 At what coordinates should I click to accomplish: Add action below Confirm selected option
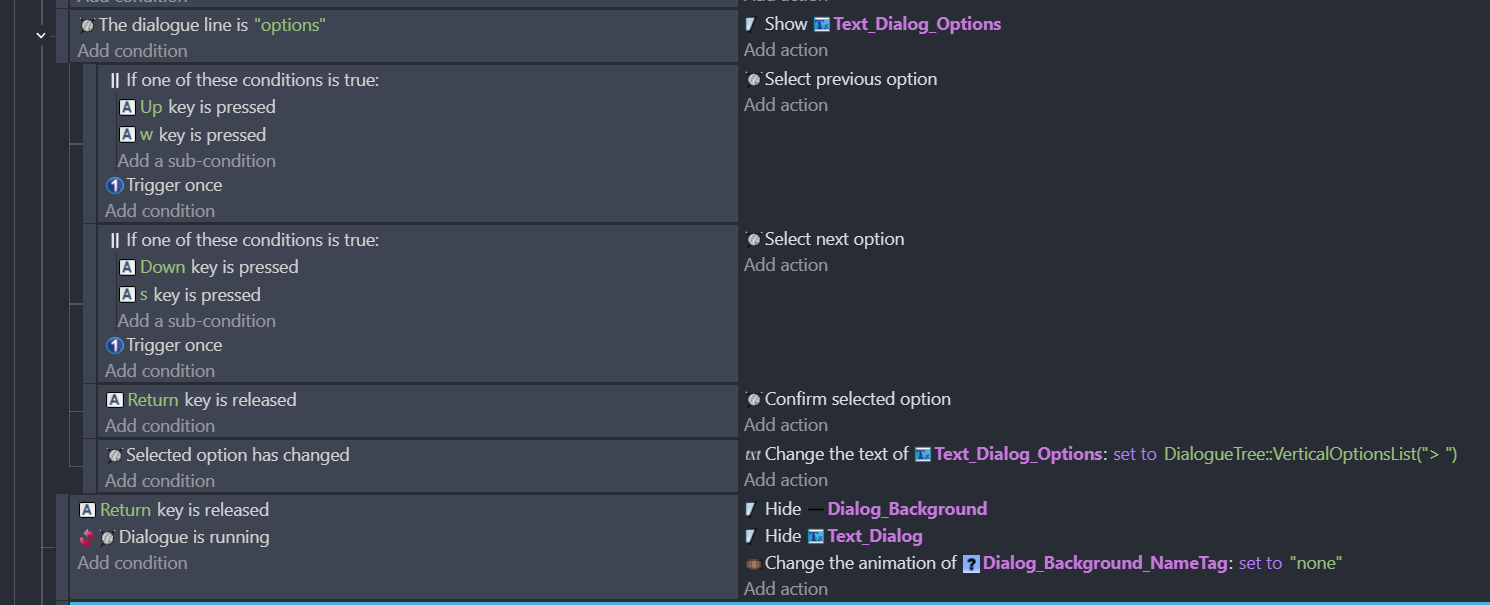[786, 425]
